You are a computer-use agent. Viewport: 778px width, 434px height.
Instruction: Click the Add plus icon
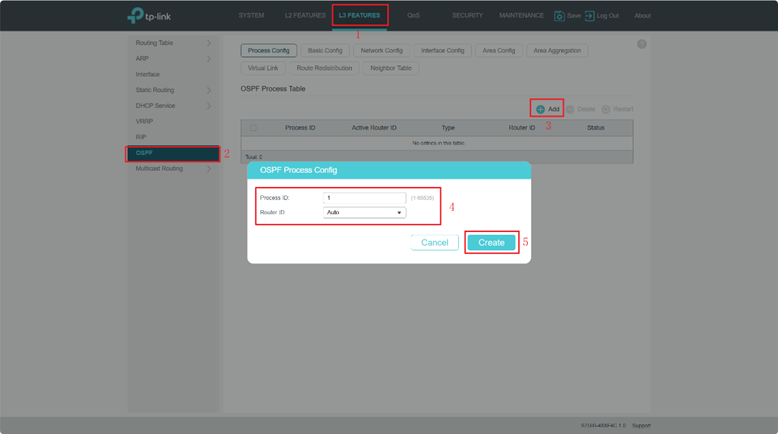540,109
